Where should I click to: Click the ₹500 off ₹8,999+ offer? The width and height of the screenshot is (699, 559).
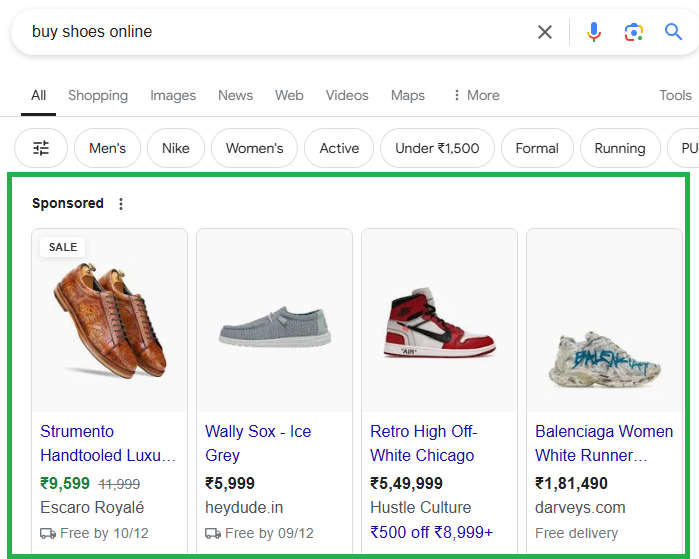tap(432, 532)
